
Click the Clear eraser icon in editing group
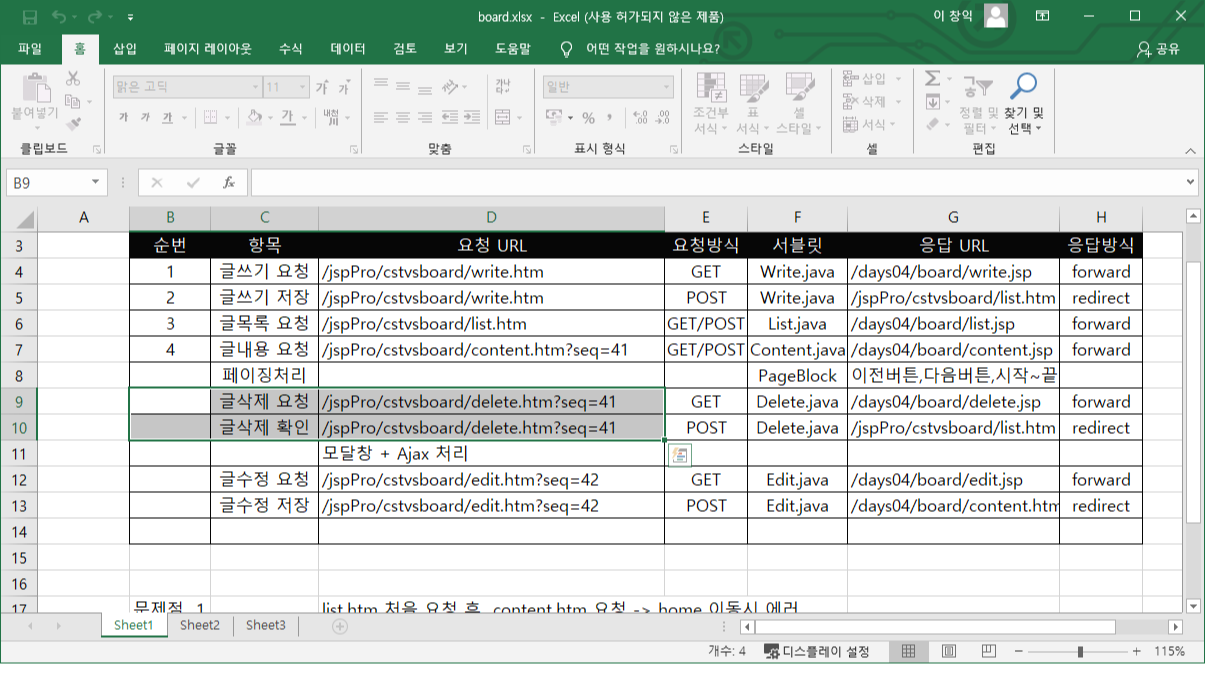point(932,125)
